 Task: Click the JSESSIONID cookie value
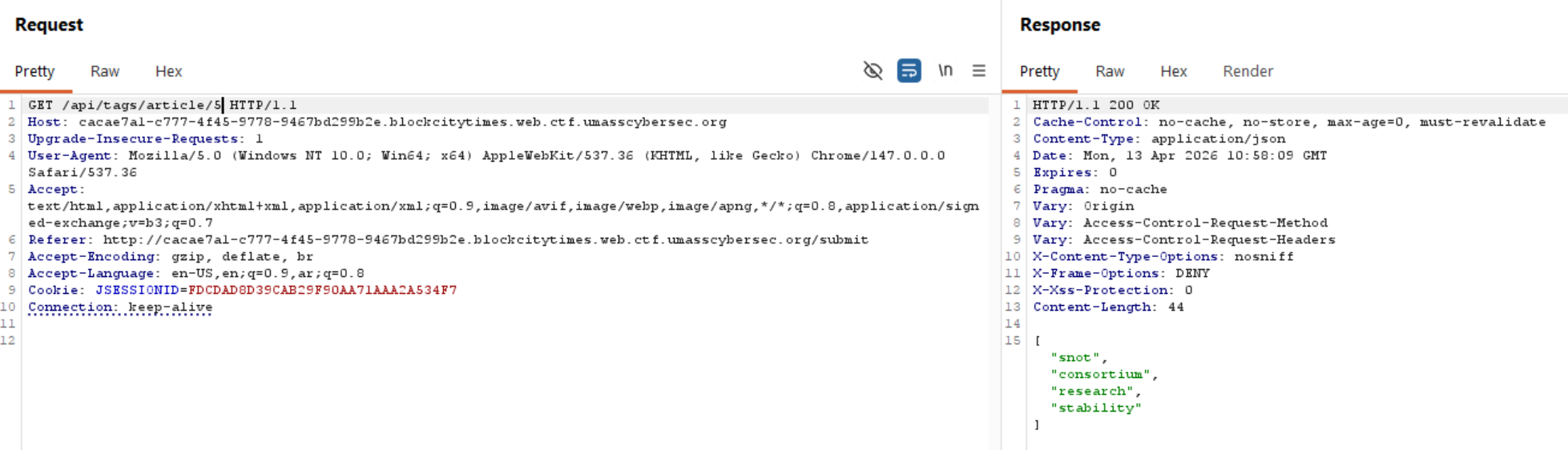pos(322,290)
